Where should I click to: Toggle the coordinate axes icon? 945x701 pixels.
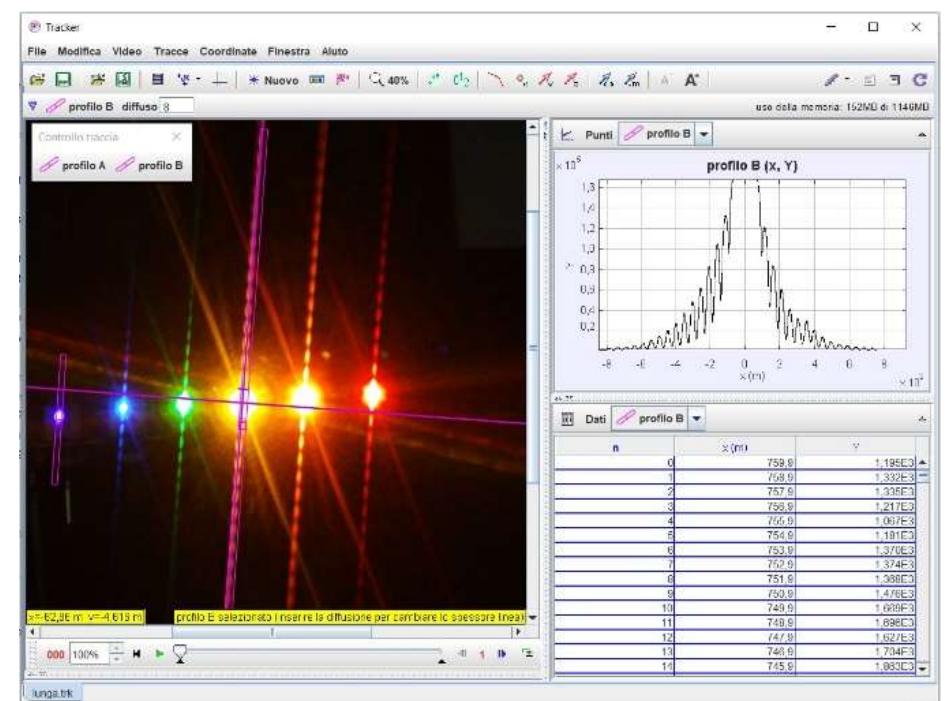220,80
